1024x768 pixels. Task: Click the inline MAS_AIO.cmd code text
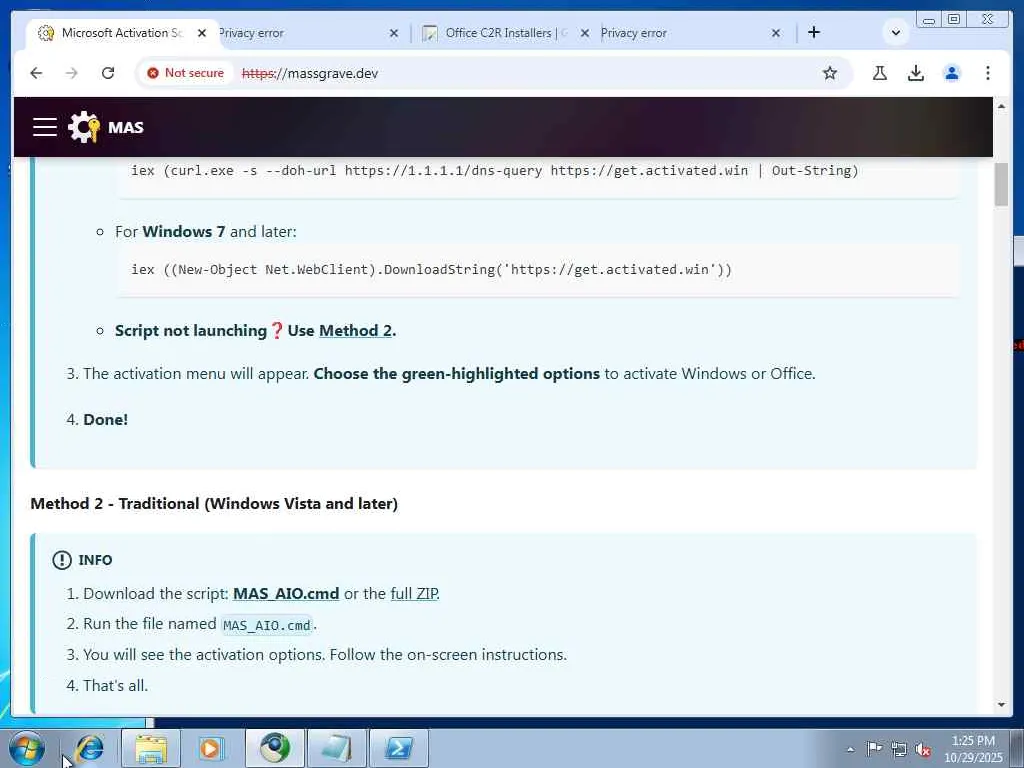(266, 625)
